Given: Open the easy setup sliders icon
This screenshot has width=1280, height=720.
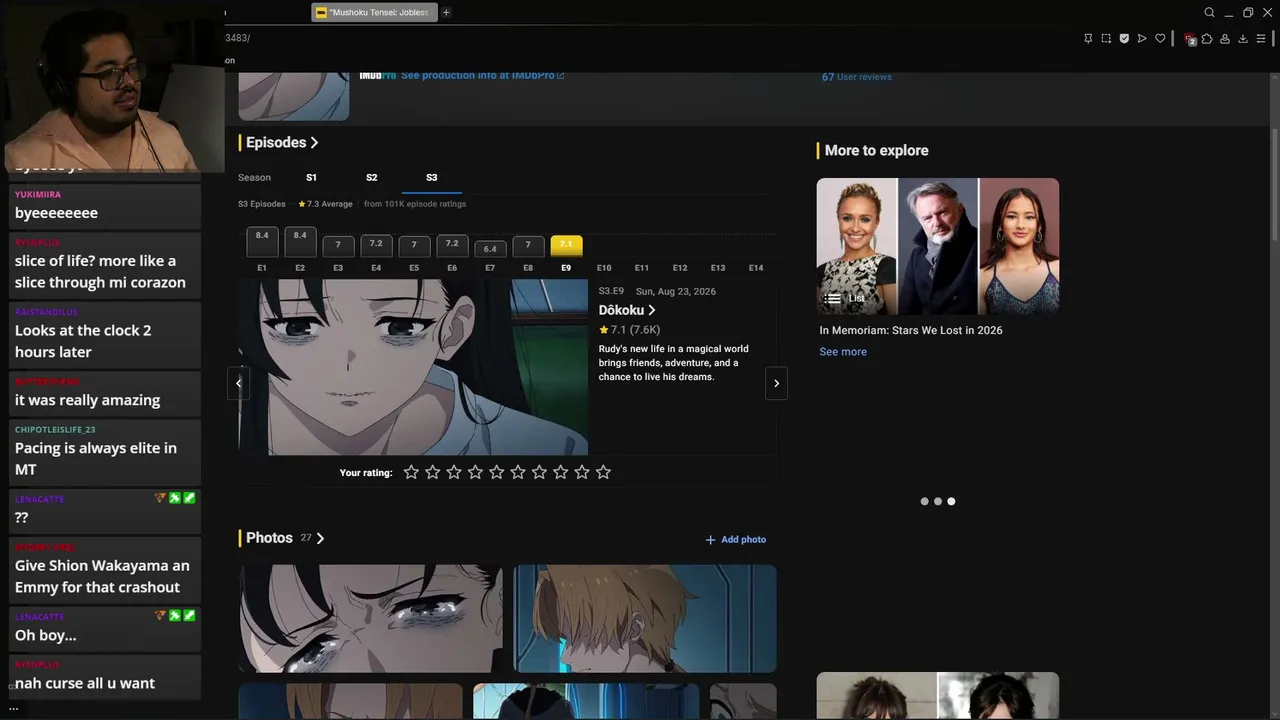Looking at the screenshot, I should pyautogui.click(x=1261, y=38).
